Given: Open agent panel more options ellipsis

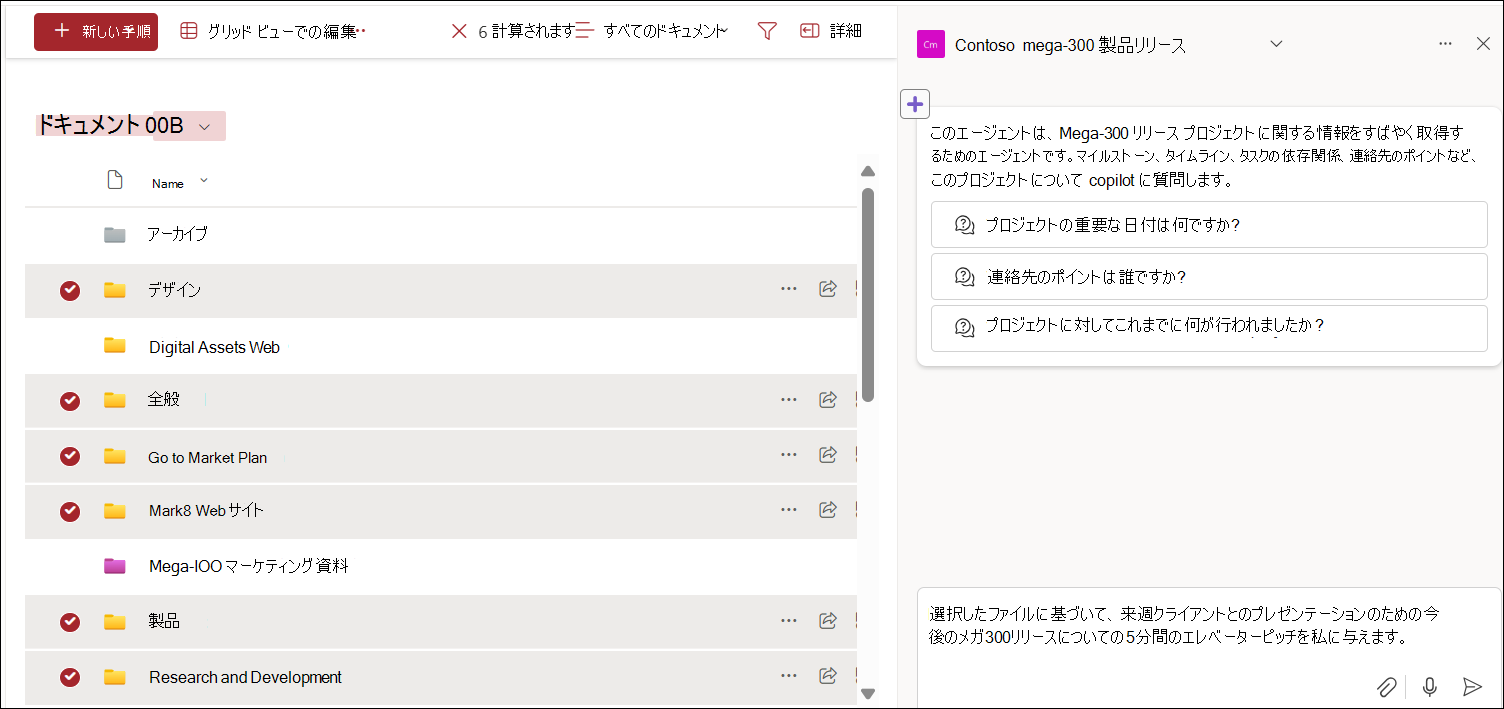Looking at the screenshot, I should click(1445, 44).
